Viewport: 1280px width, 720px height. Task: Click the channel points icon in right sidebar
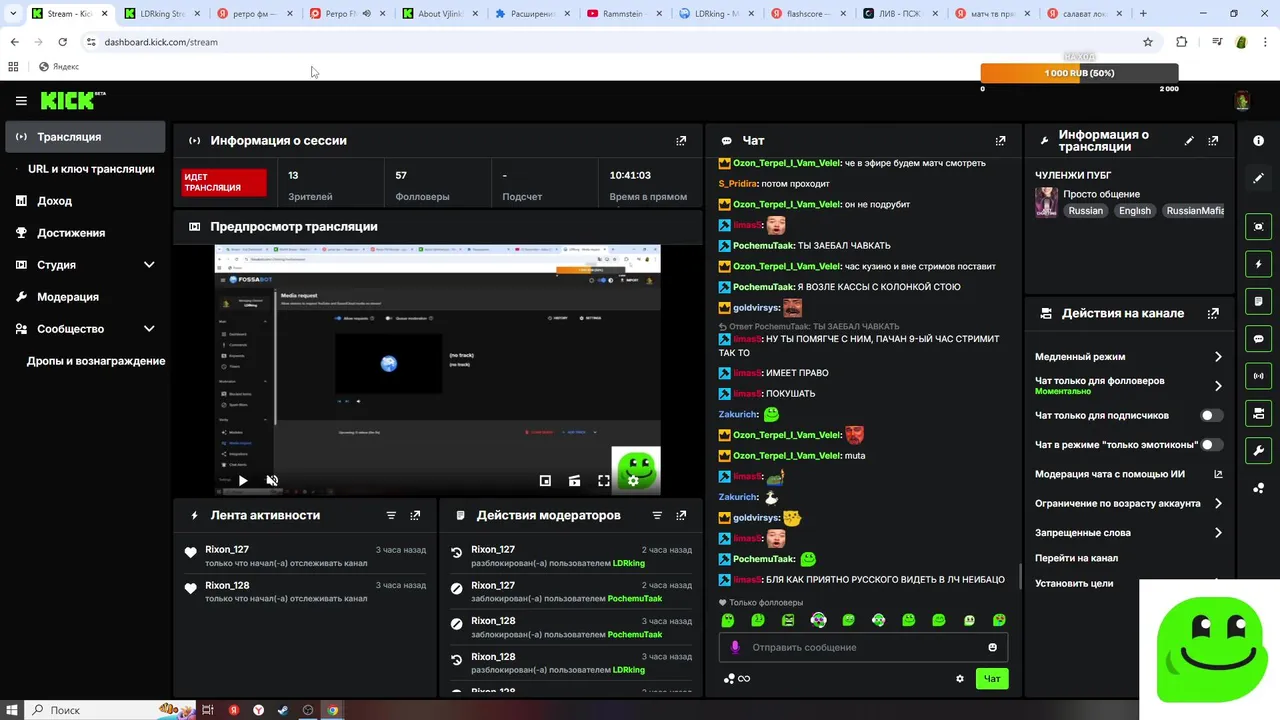click(x=1258, y=488)
